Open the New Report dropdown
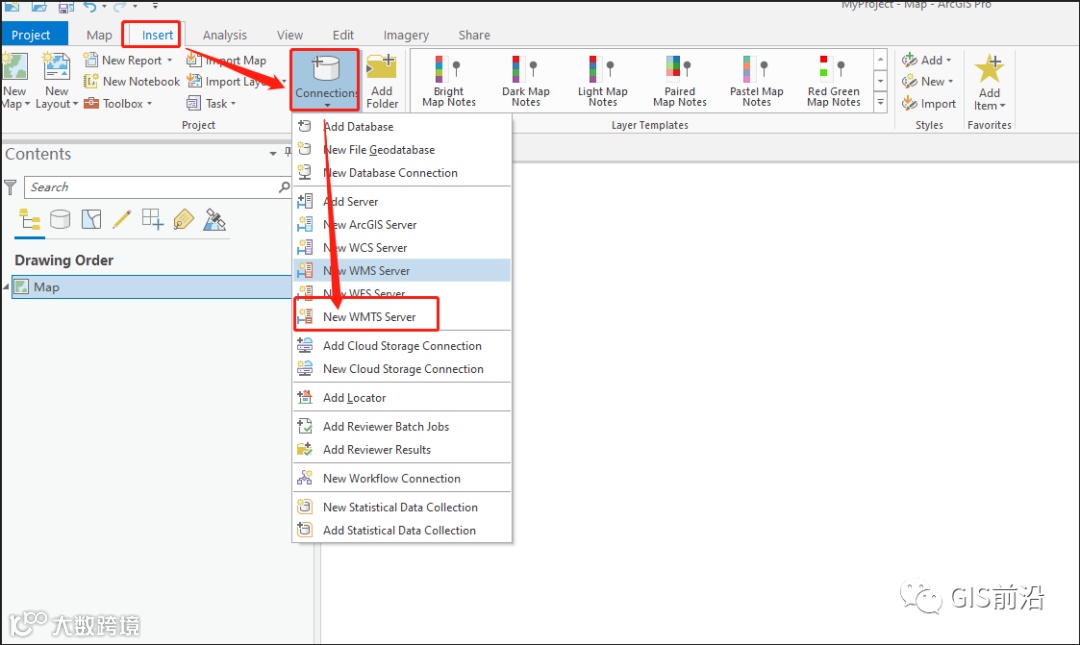This screenshot has width=1080, height=645. pos(128,60)
